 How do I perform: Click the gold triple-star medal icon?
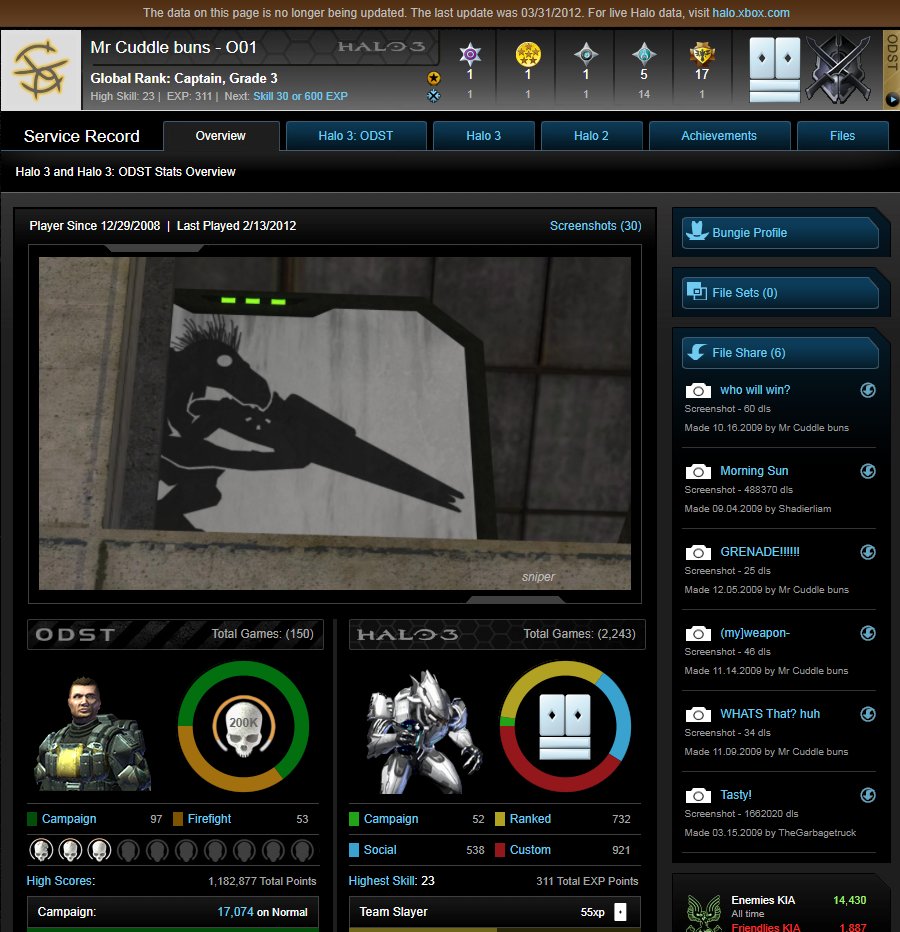[528, 54]
